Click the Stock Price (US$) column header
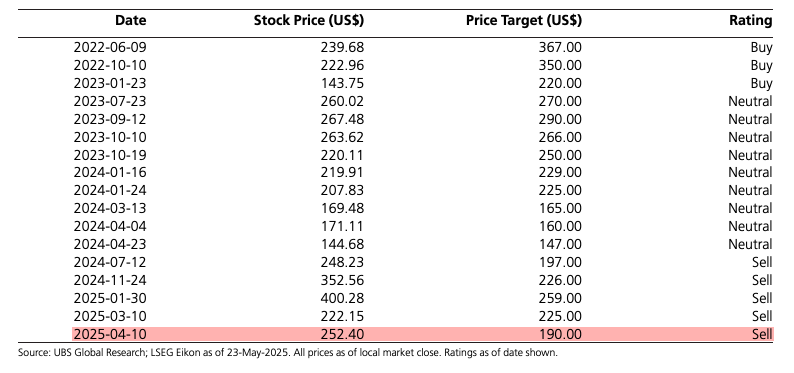This screenshot has width=794, height=373. tap(308, 21)
